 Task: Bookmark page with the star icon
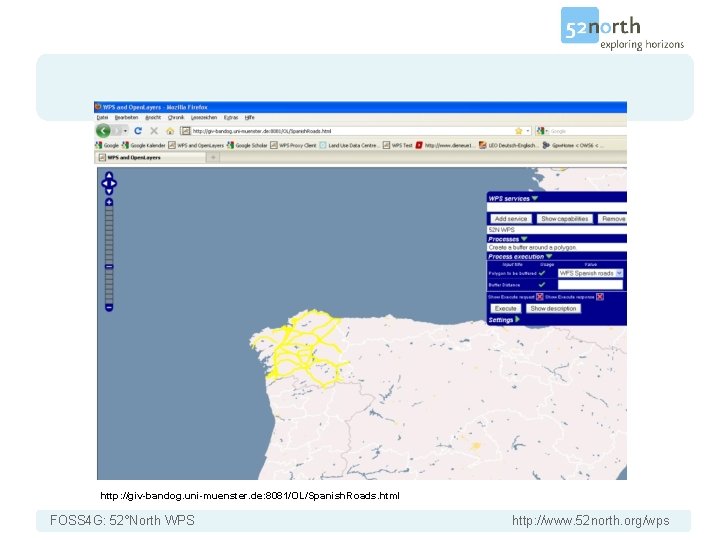point(518,131)
